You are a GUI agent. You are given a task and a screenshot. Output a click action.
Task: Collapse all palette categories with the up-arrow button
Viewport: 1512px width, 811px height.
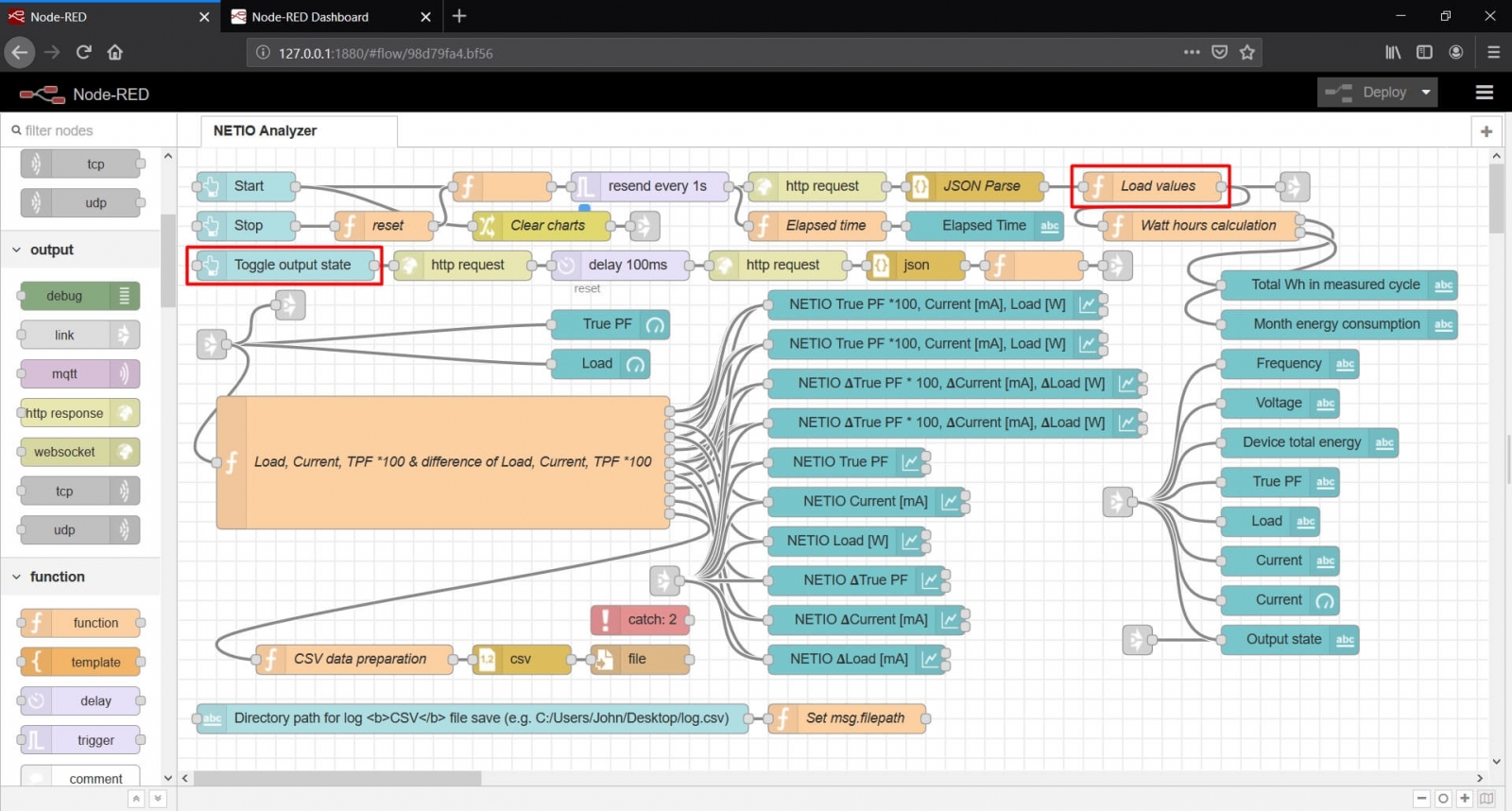pos(136,799)
